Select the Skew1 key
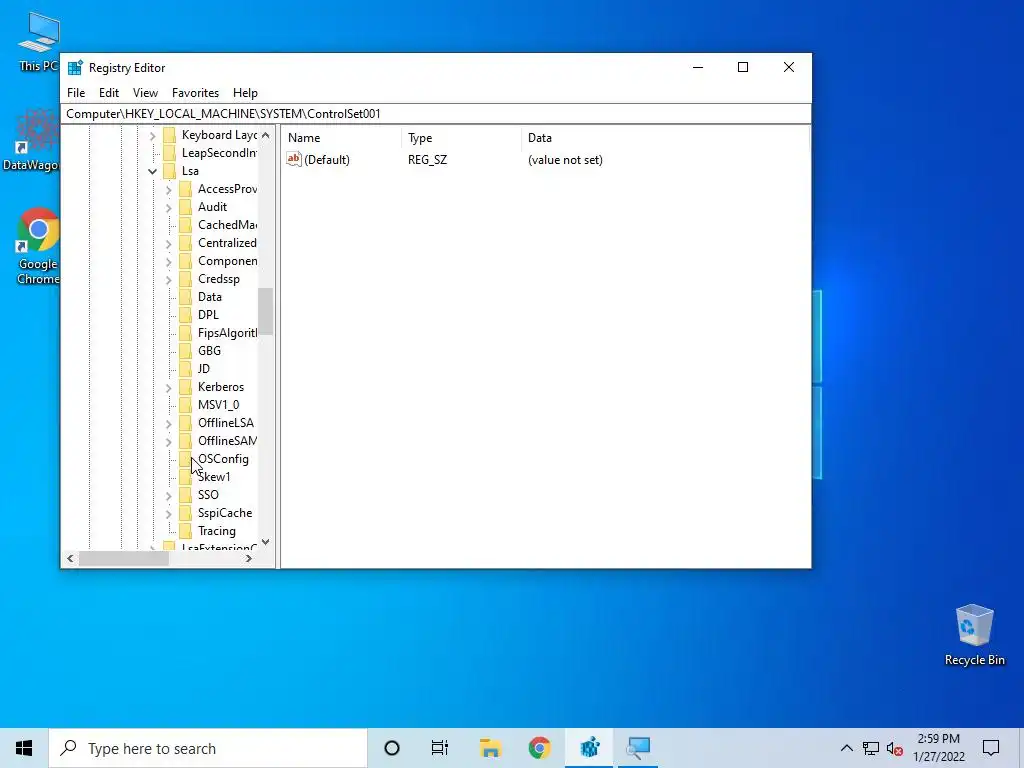 coord(214,477)
